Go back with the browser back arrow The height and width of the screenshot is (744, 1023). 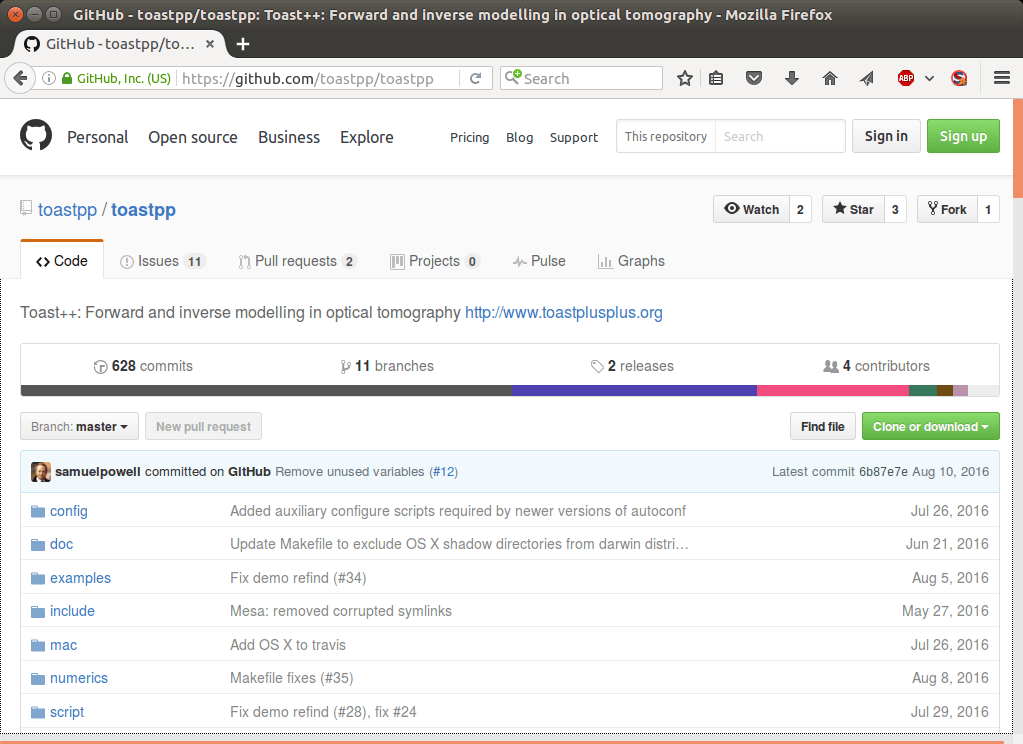pyautogui.click(x=20, y=78)
